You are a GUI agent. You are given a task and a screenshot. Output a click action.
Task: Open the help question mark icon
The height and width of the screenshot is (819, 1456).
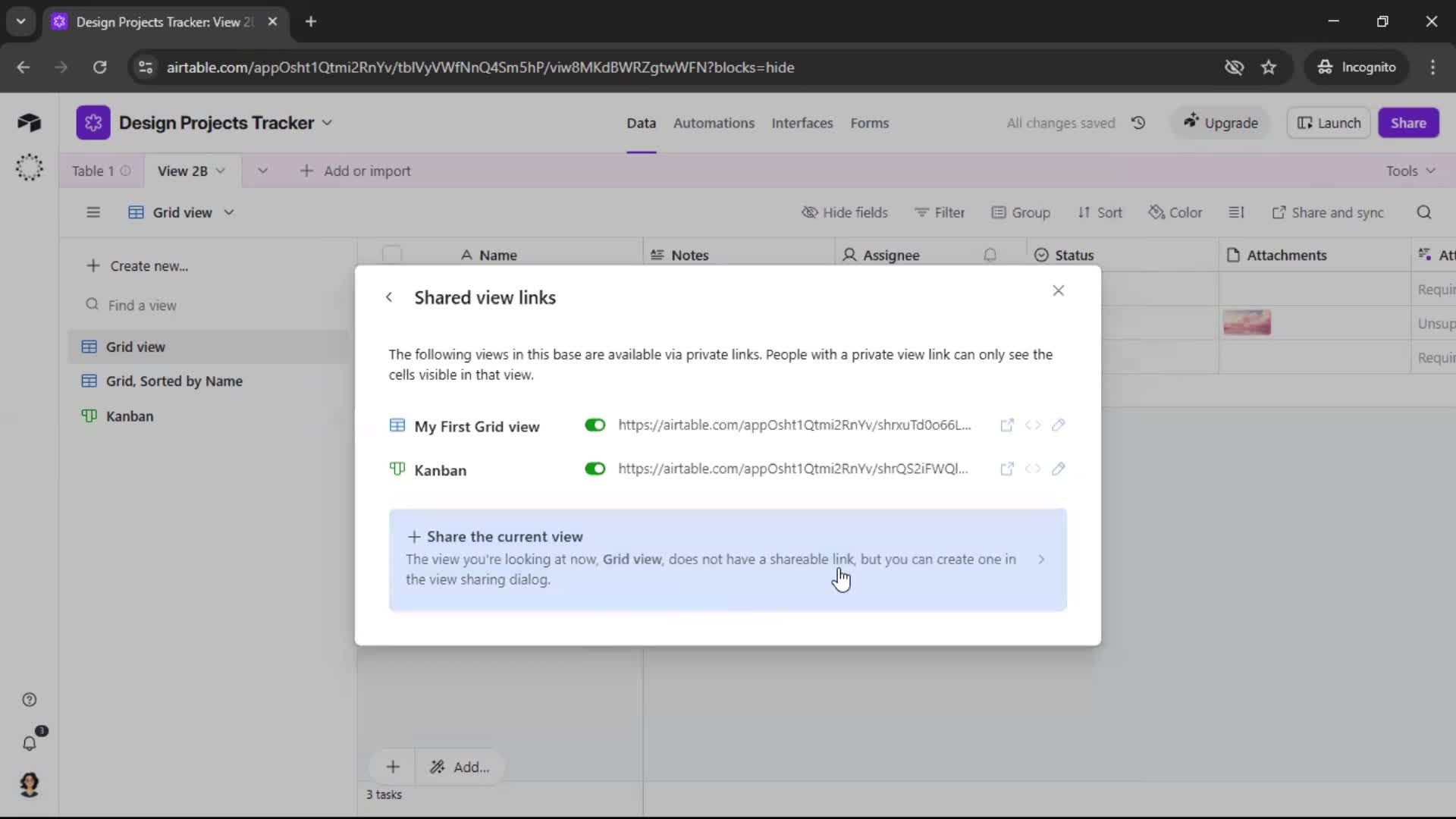point(30,700)
